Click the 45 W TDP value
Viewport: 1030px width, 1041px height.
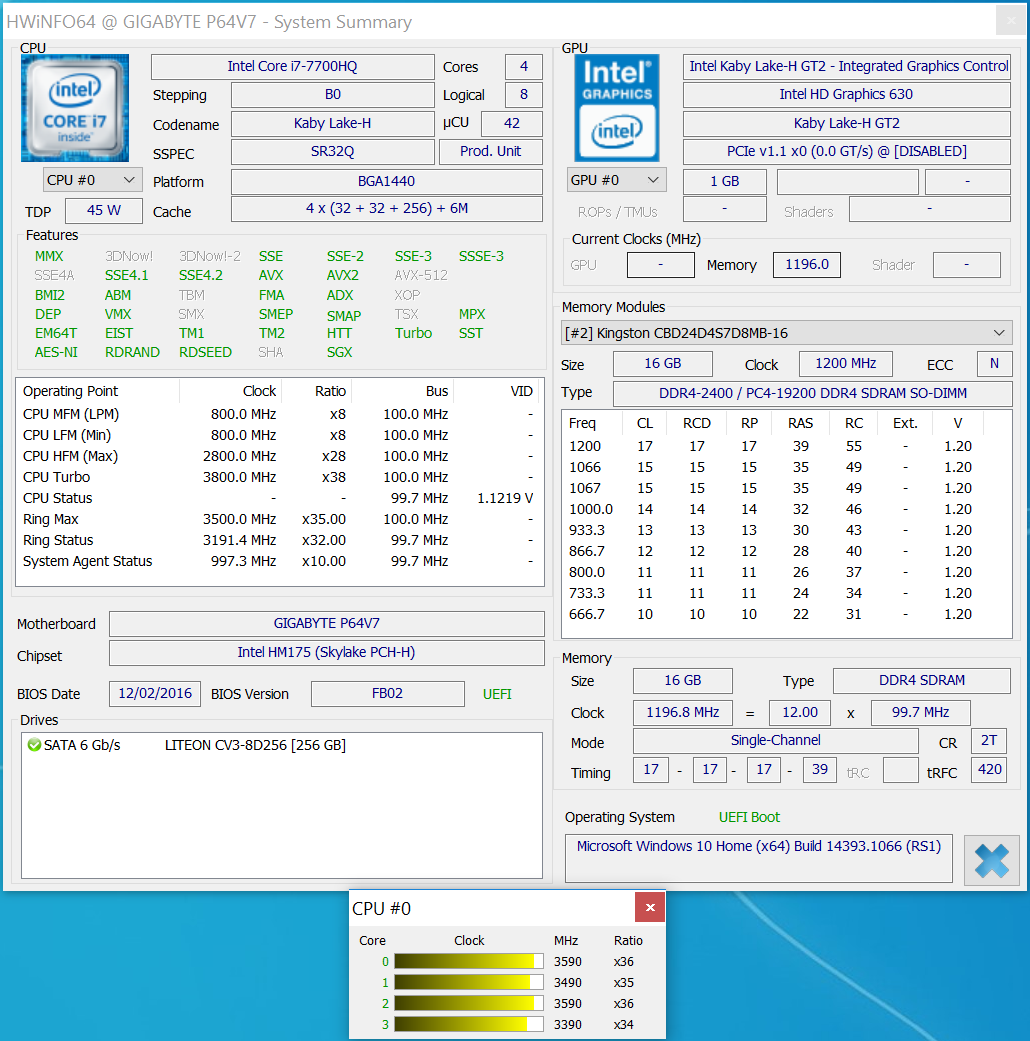tap(104, 210)
